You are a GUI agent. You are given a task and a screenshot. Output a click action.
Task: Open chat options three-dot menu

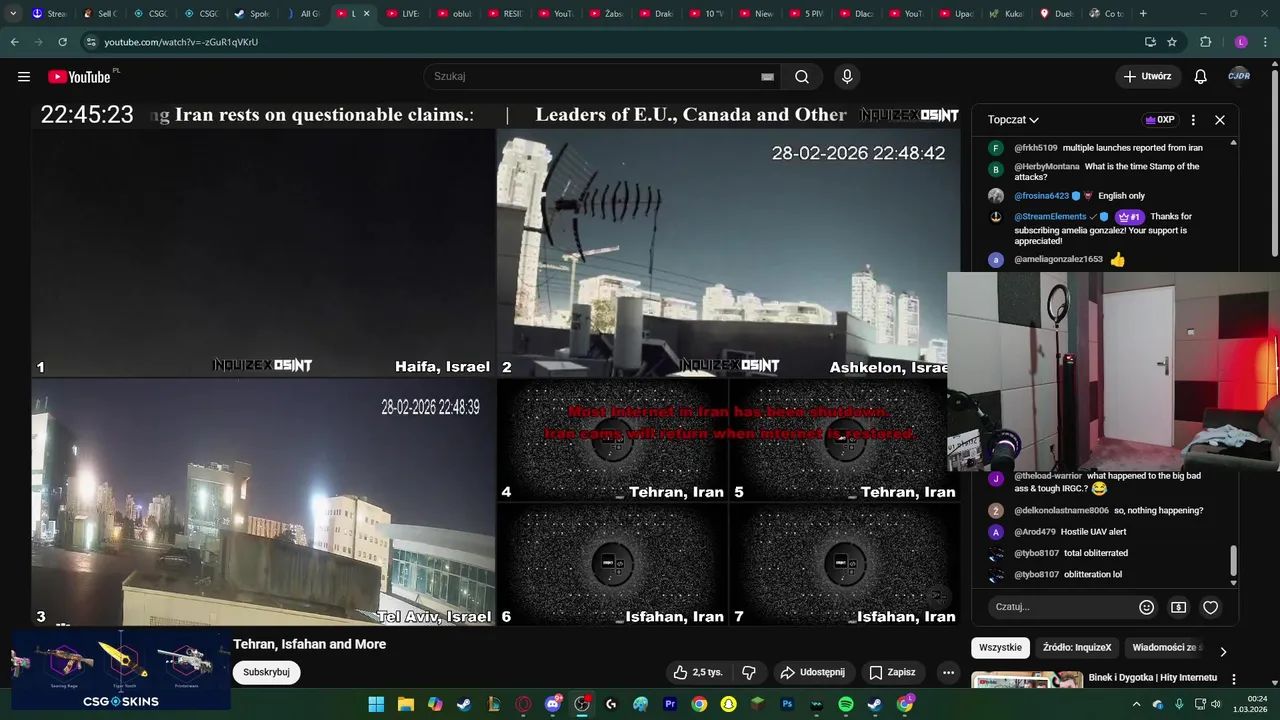click(1193, 120)
